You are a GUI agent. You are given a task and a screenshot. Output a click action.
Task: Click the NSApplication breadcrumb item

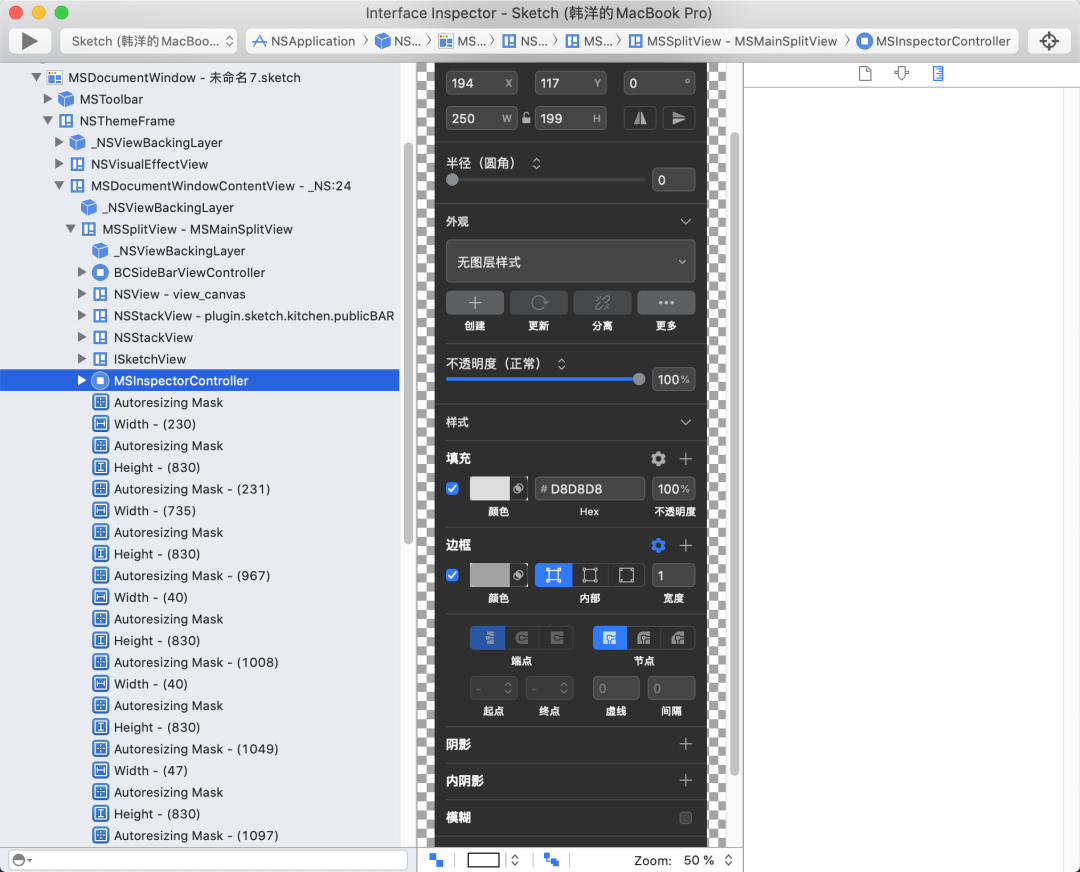(x=304, y=41)
